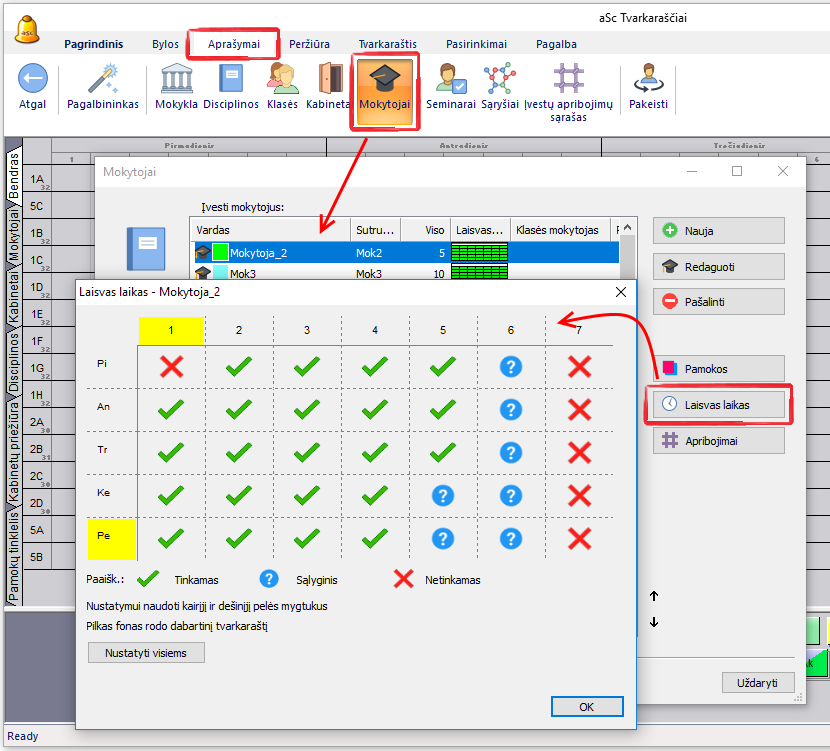Open the Kabinetai door icon
This screenshot has width=830, height=751.
click(329, 80)
